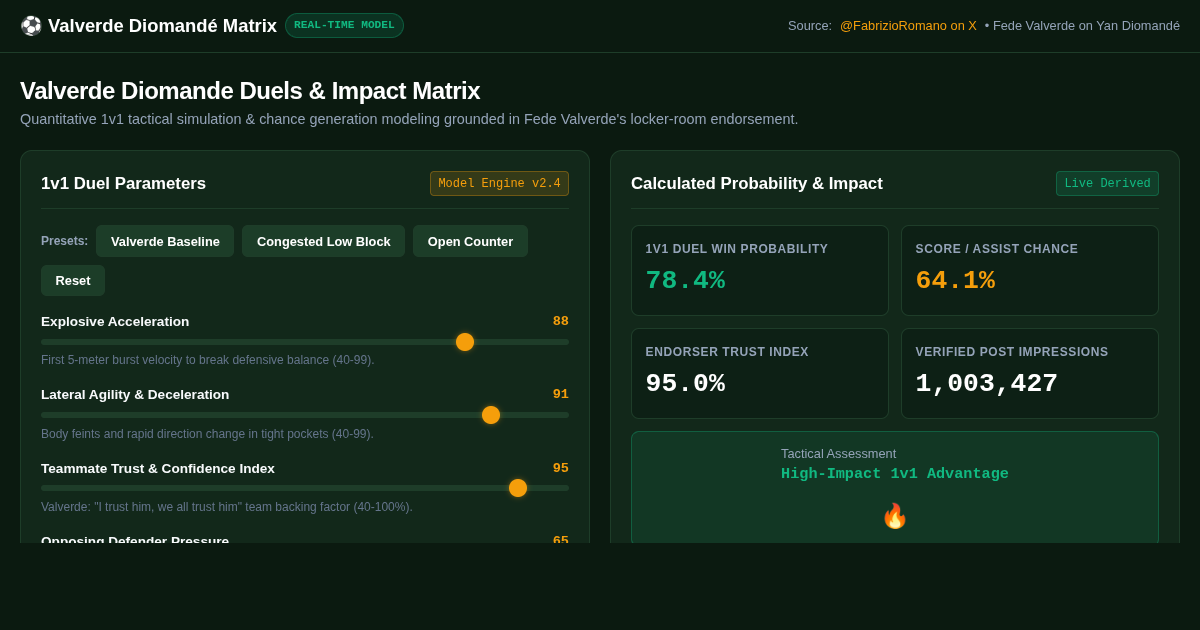Click the soccer ball logo icon

(x=31, y=26)
